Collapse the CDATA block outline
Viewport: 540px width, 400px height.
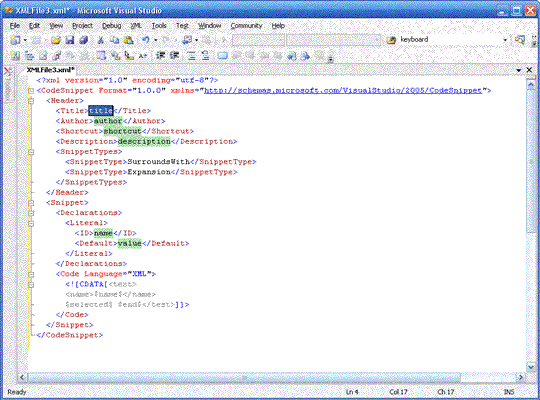31,285
